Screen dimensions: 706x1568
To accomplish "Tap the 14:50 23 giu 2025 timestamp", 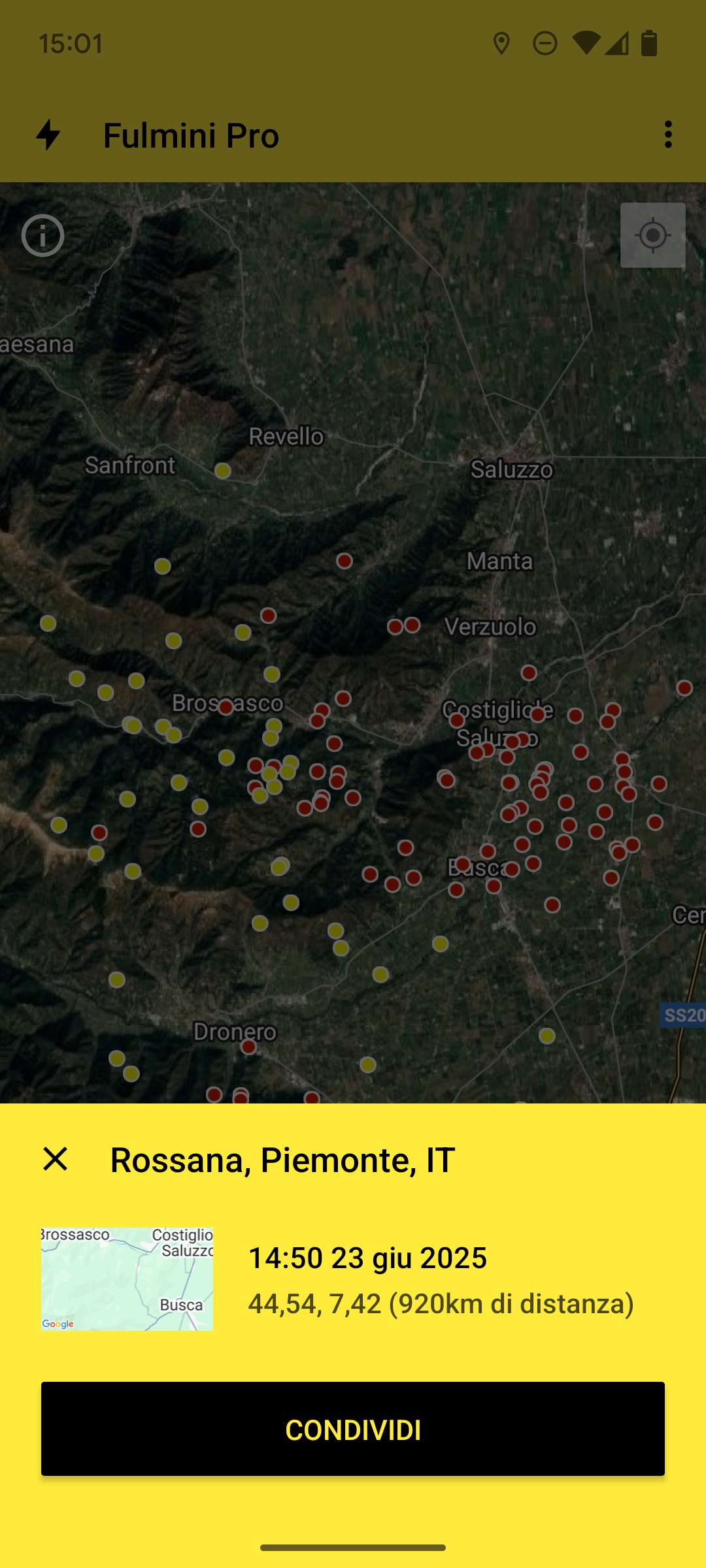I will click(x=367, y=1258).
